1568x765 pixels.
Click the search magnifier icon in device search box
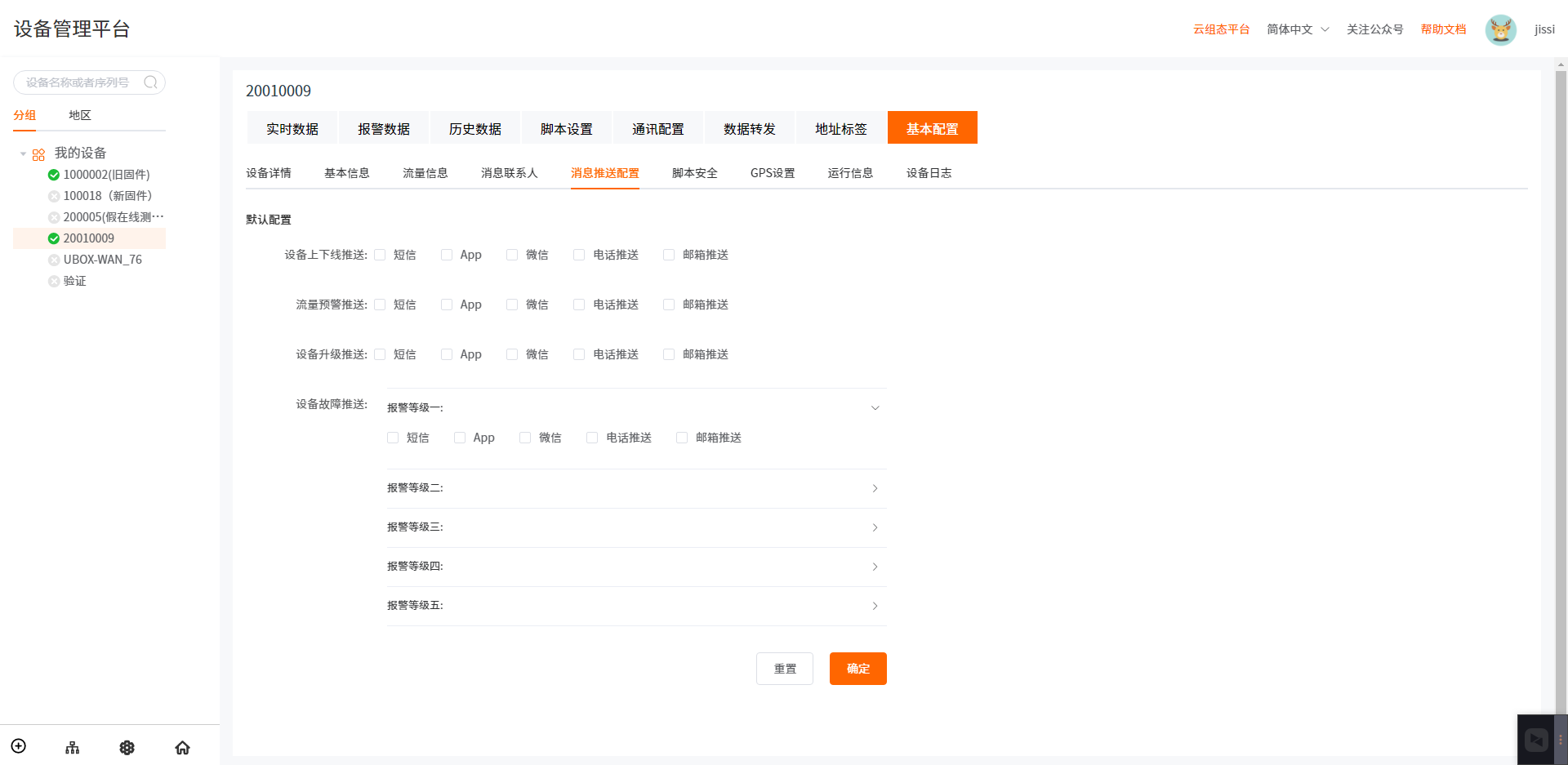(x=150, y=82)
